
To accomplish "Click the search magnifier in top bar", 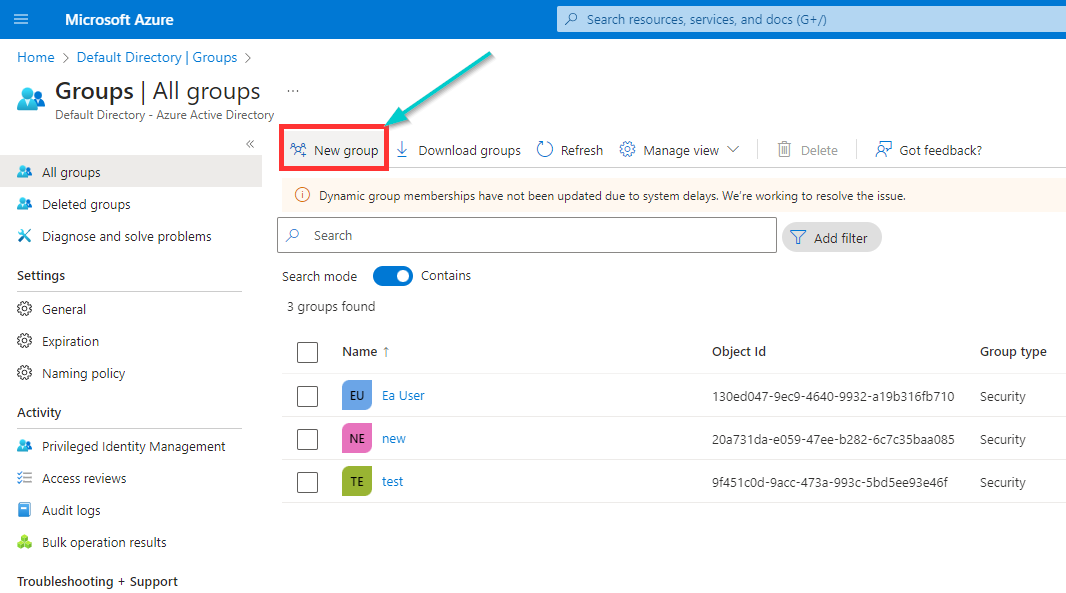I will [x=572, y=19].
